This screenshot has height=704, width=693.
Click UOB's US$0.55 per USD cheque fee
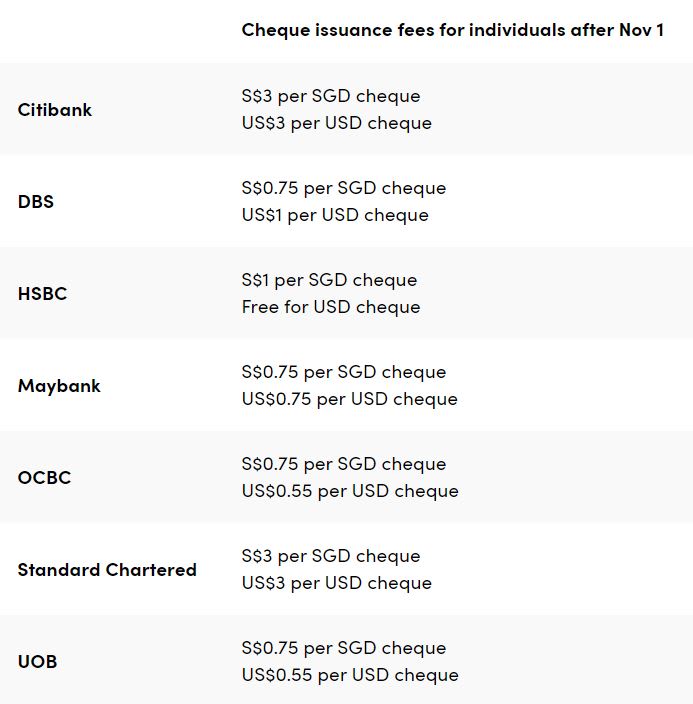pos(349,675)
